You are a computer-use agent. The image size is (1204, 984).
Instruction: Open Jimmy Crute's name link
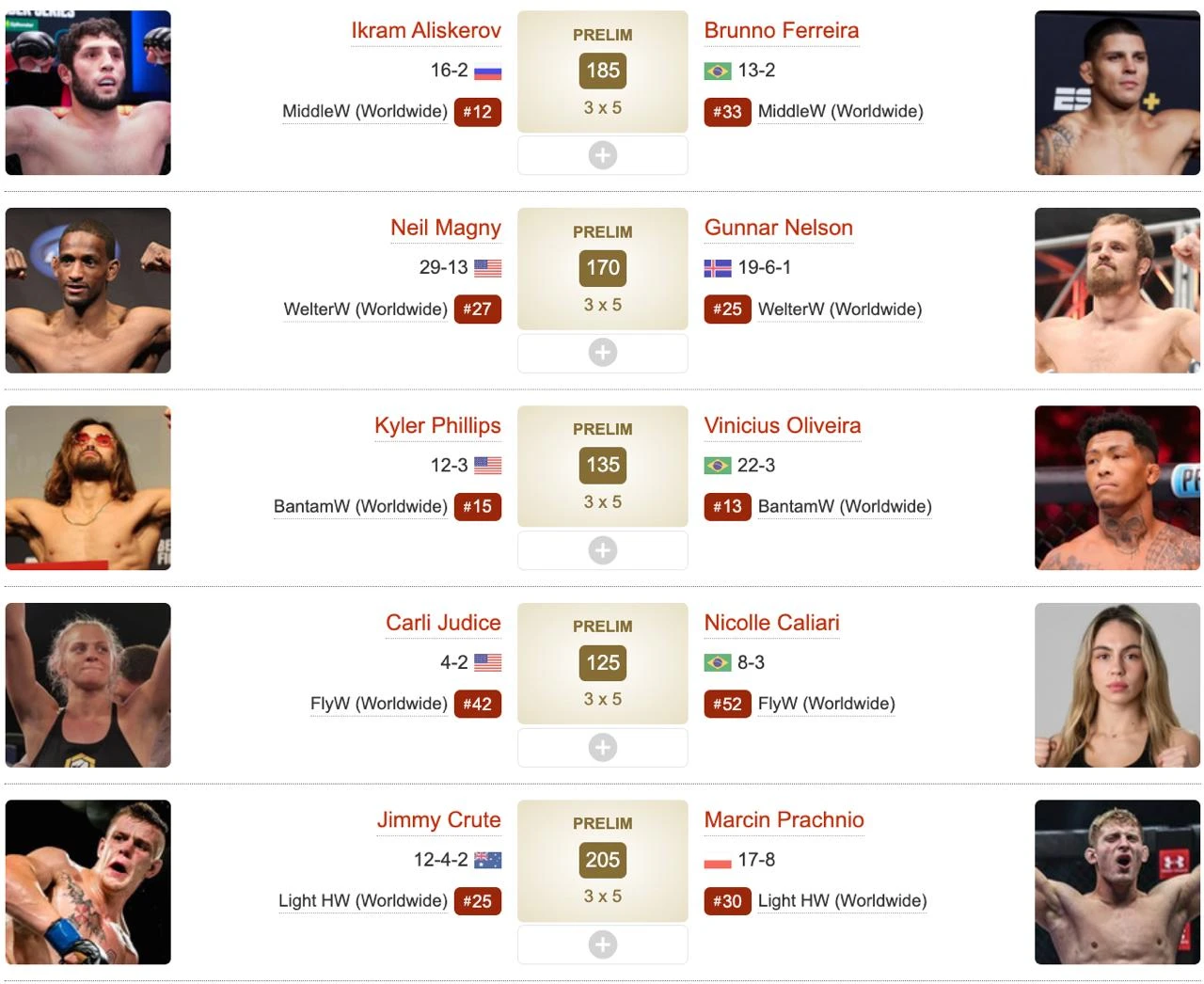439,820
